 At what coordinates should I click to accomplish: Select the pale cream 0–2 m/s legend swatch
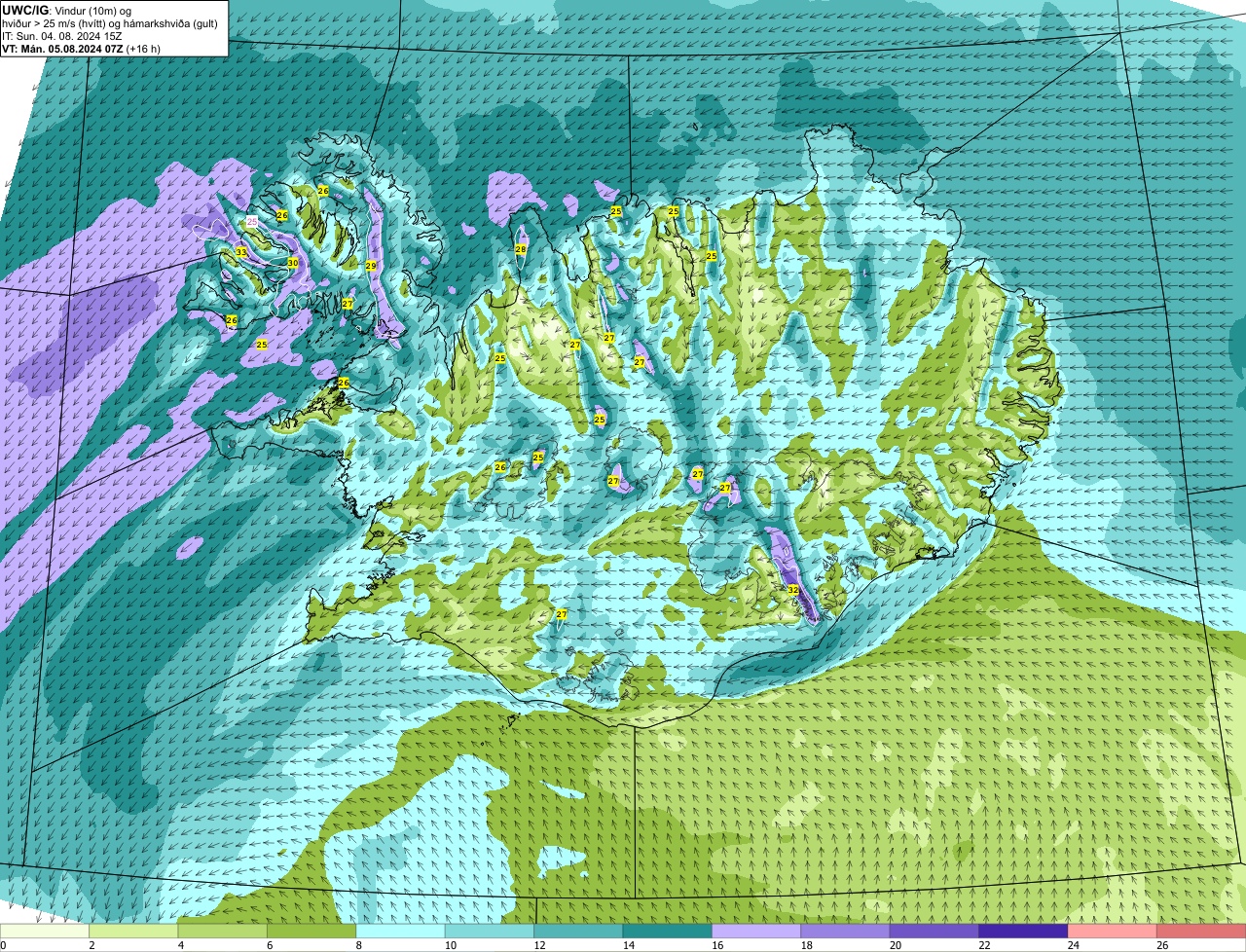[45, 931]
